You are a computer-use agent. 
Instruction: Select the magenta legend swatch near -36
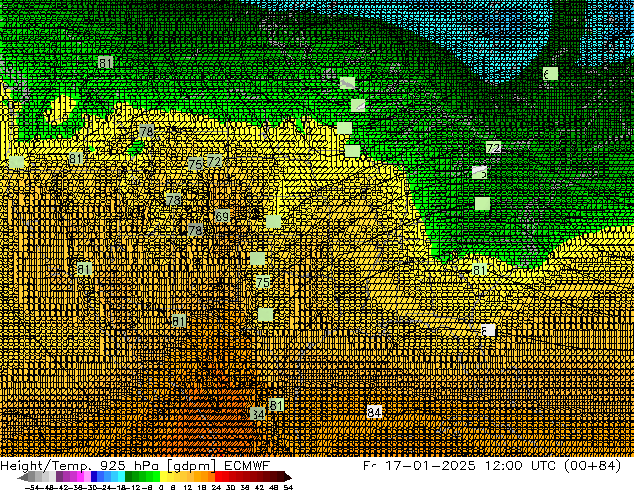pos(80,477)
